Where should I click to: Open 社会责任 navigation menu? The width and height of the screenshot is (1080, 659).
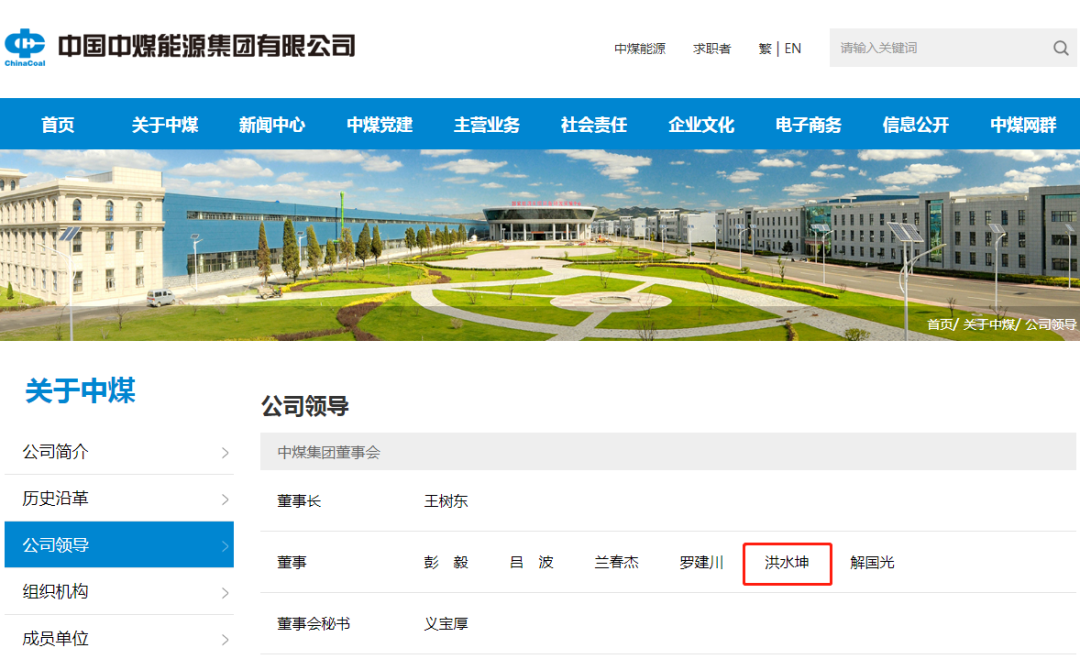tap(594, 125)
